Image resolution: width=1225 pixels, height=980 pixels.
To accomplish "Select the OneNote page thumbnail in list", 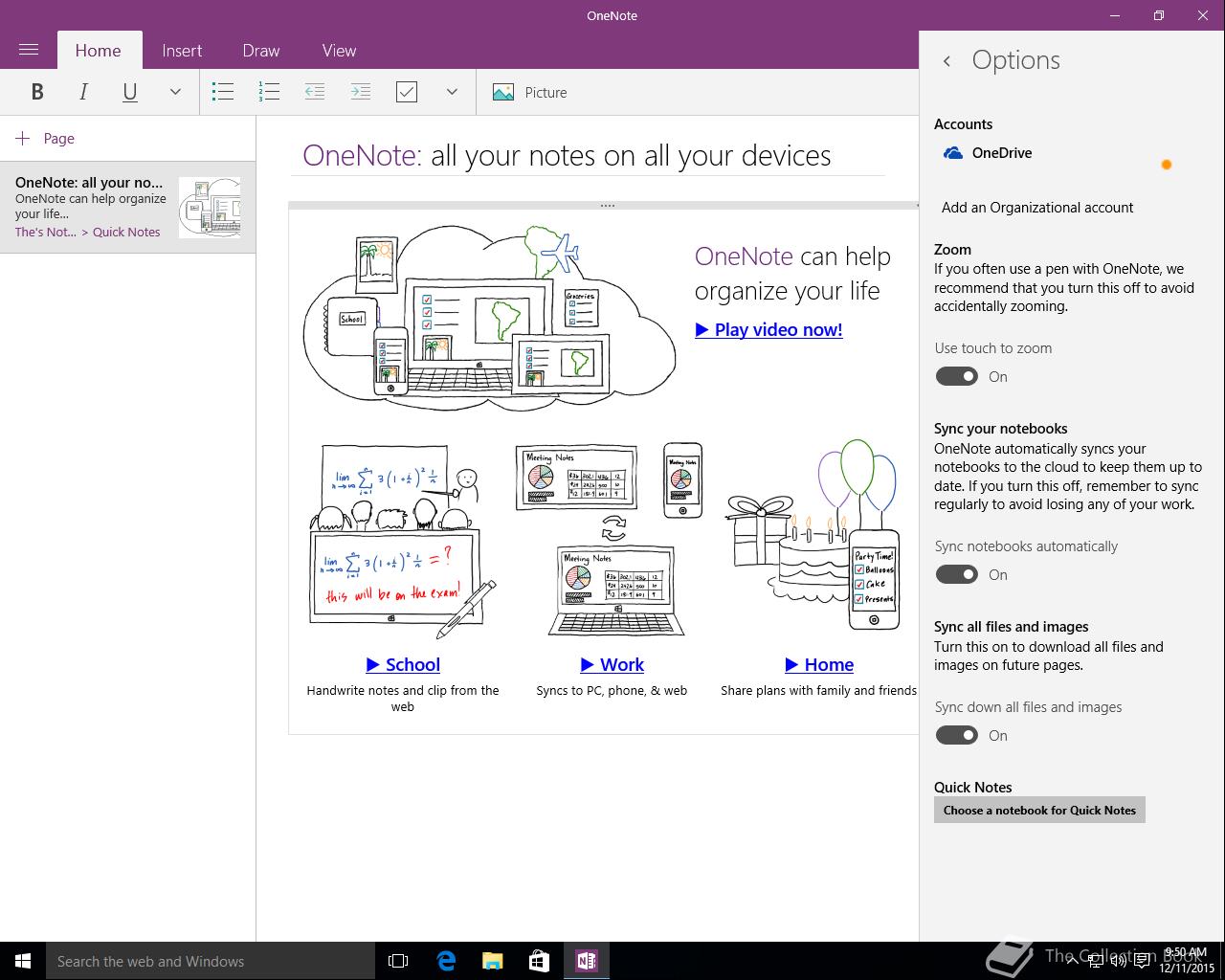I will click(x=127, y=207).
